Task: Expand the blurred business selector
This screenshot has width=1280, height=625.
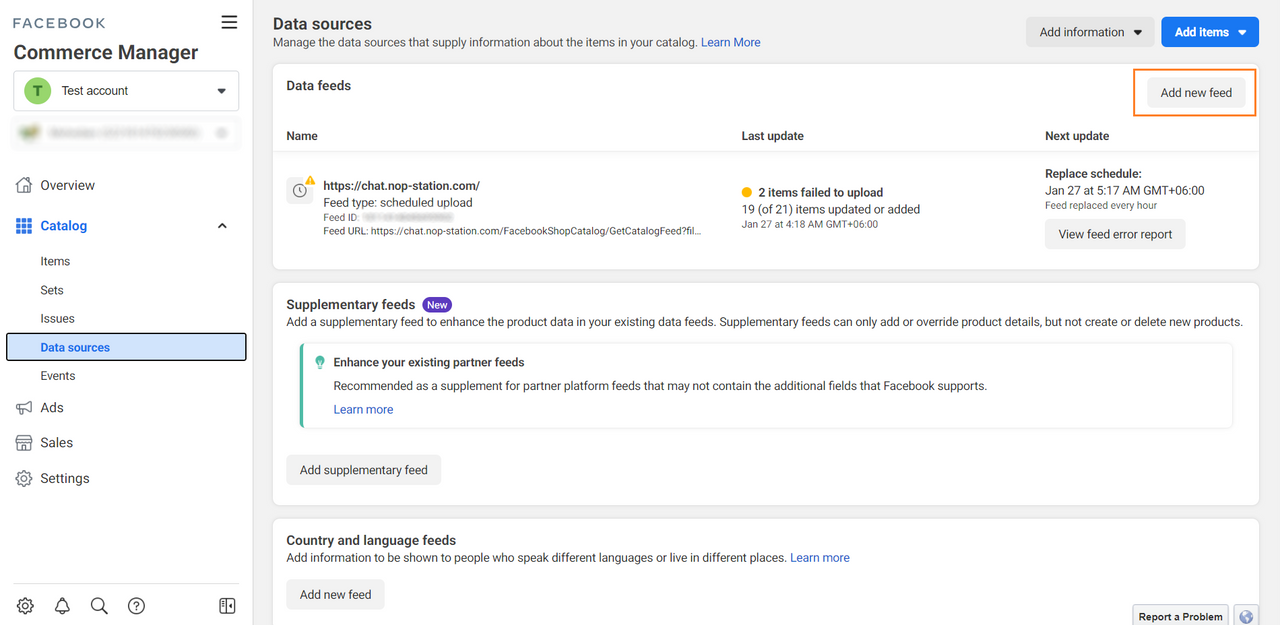Action: point(126,132)
